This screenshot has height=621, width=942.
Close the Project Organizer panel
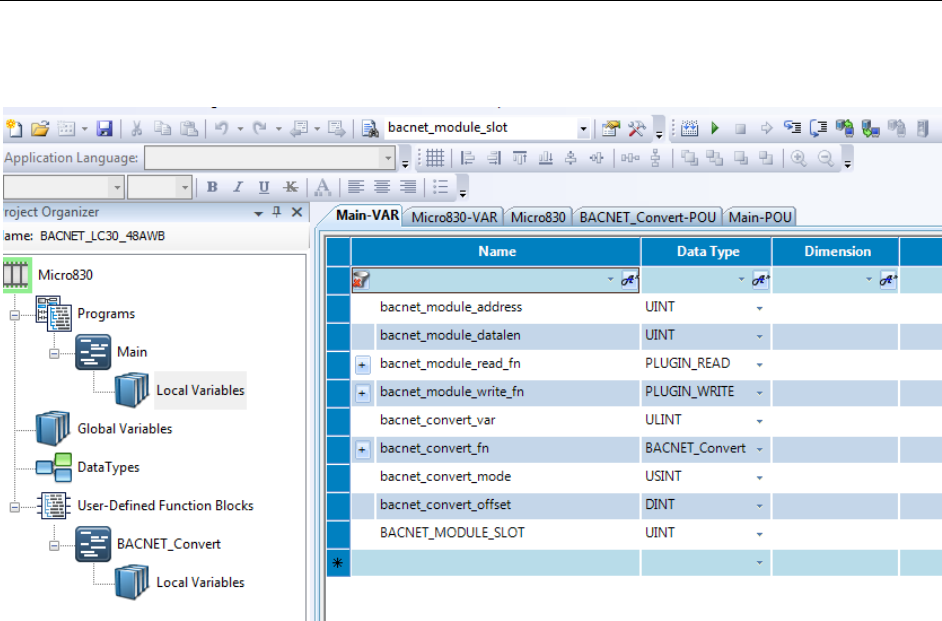(x=297, y=212)
